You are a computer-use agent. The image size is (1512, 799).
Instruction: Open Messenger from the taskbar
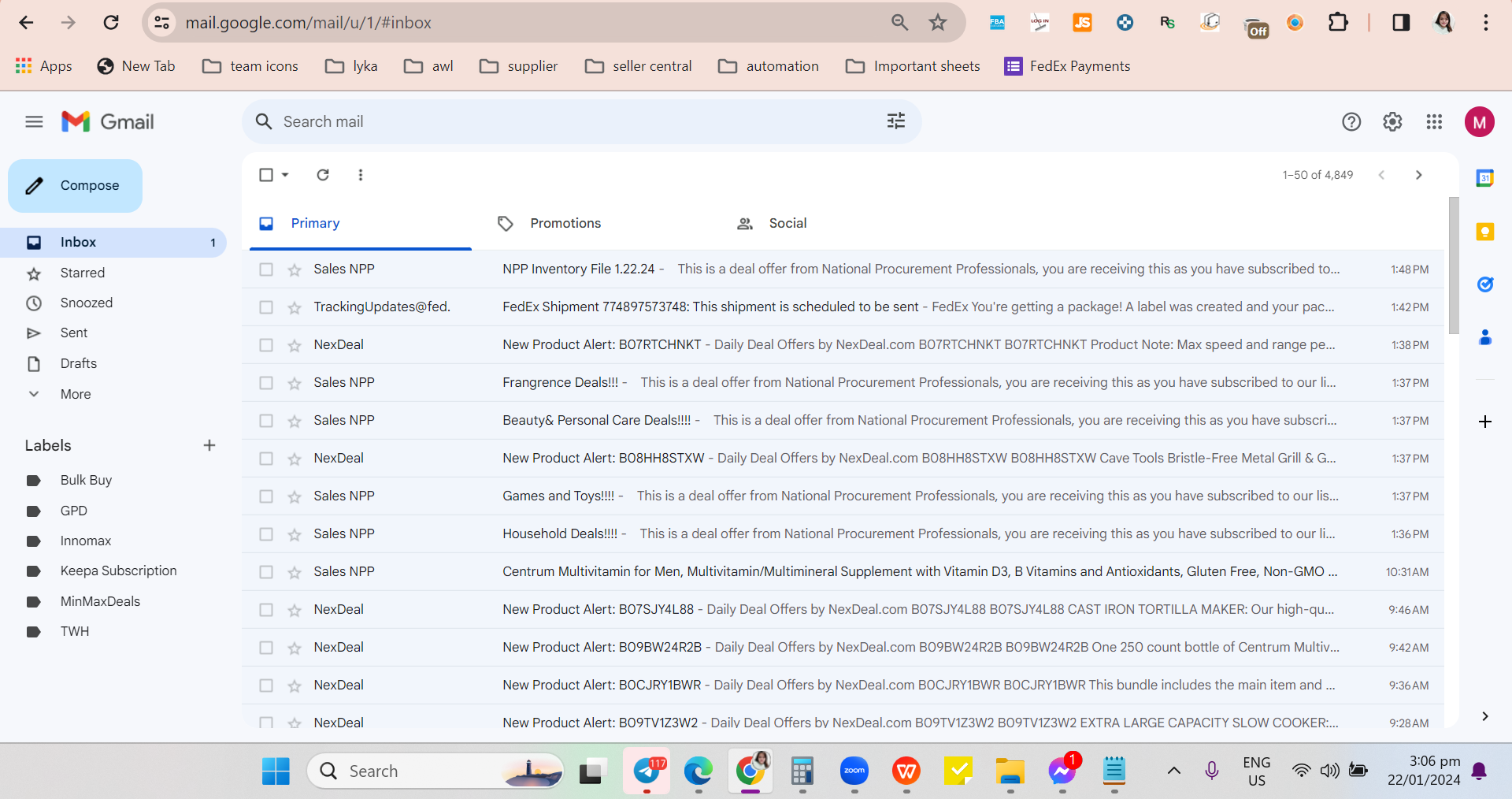coord(1062,771)
